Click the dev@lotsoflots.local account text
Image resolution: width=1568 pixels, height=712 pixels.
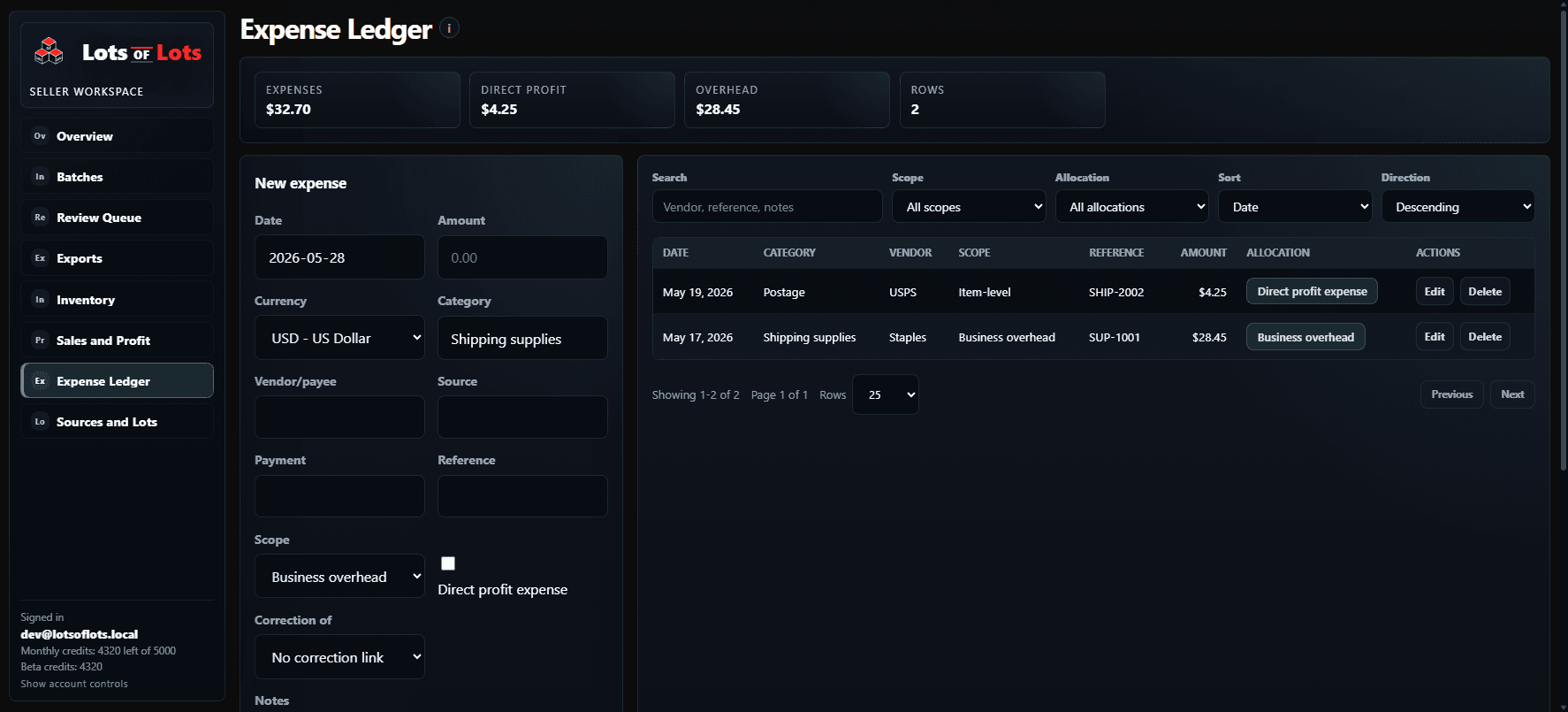click(x=80, y=634)
